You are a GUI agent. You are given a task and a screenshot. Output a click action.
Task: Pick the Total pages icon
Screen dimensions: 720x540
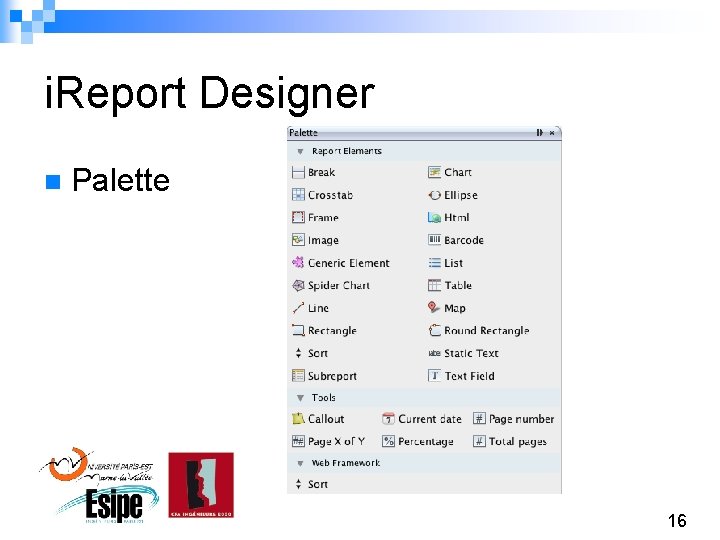(479, 441)
